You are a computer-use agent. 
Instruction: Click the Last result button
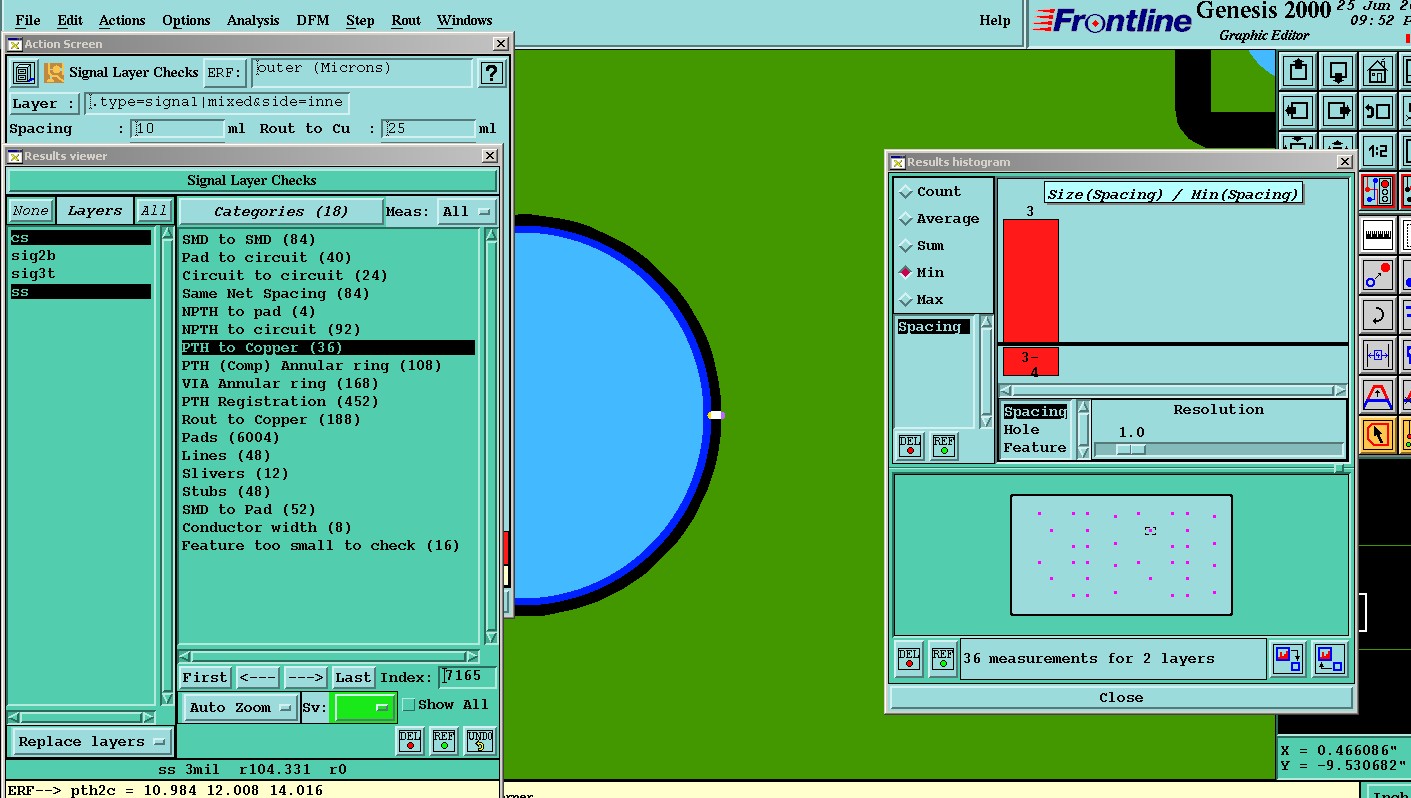[353, 677]
